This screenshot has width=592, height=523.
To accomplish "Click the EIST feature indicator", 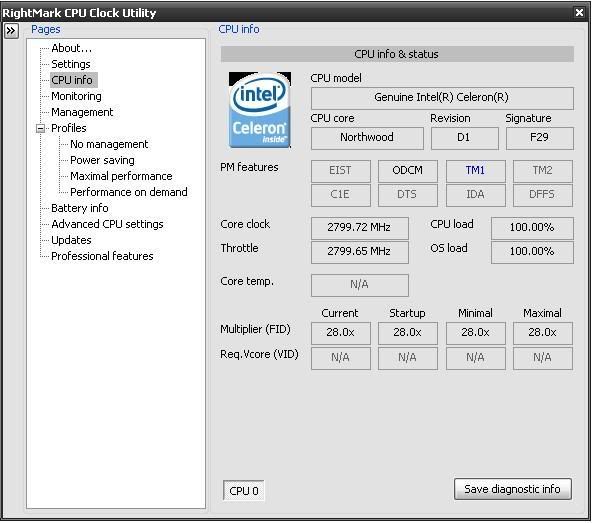I will [x=341, y=171].
